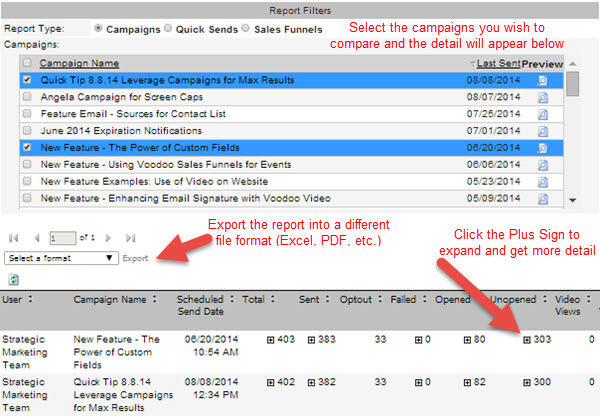The width and height of the screenshot is (600, 416).
Task: Uncheck New Feature - Power of Custom Fields
Action: coord(26,148)
